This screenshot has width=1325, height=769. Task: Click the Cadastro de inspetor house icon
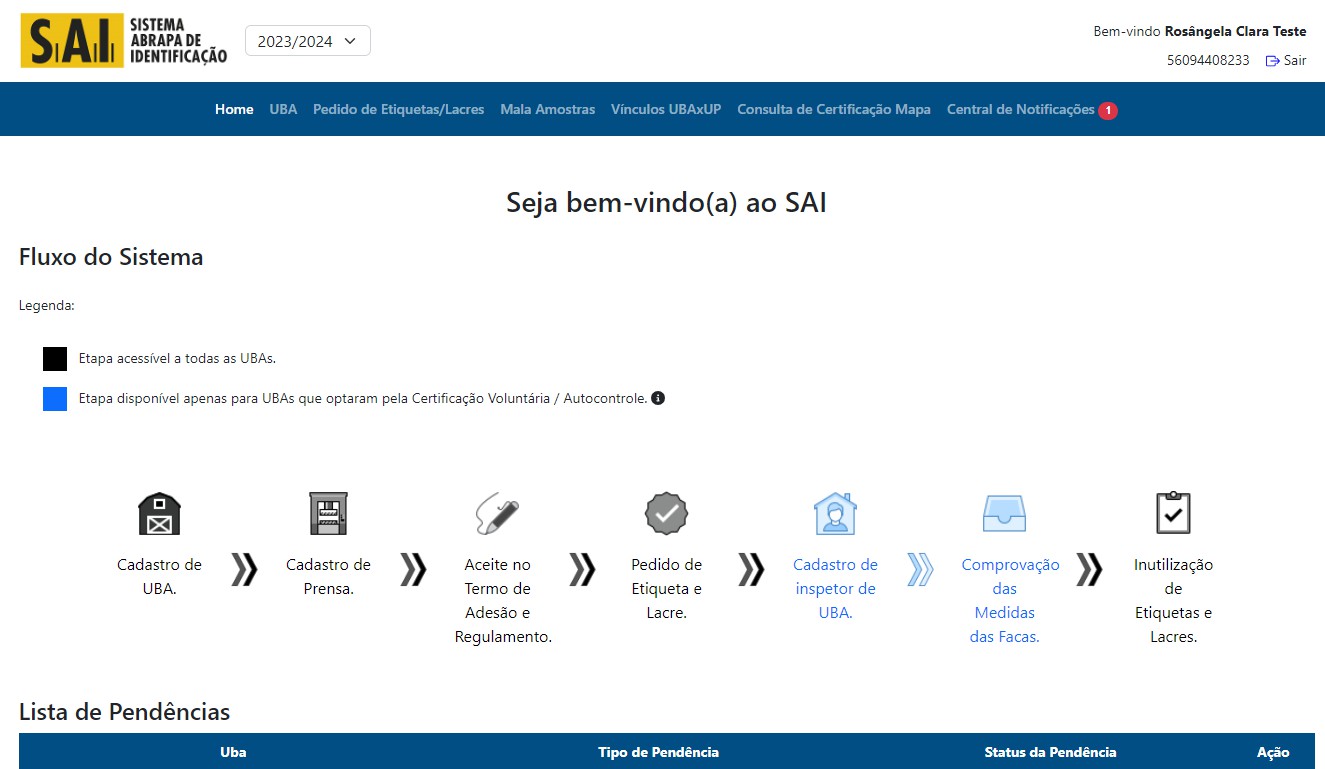(x=835, y=514)
